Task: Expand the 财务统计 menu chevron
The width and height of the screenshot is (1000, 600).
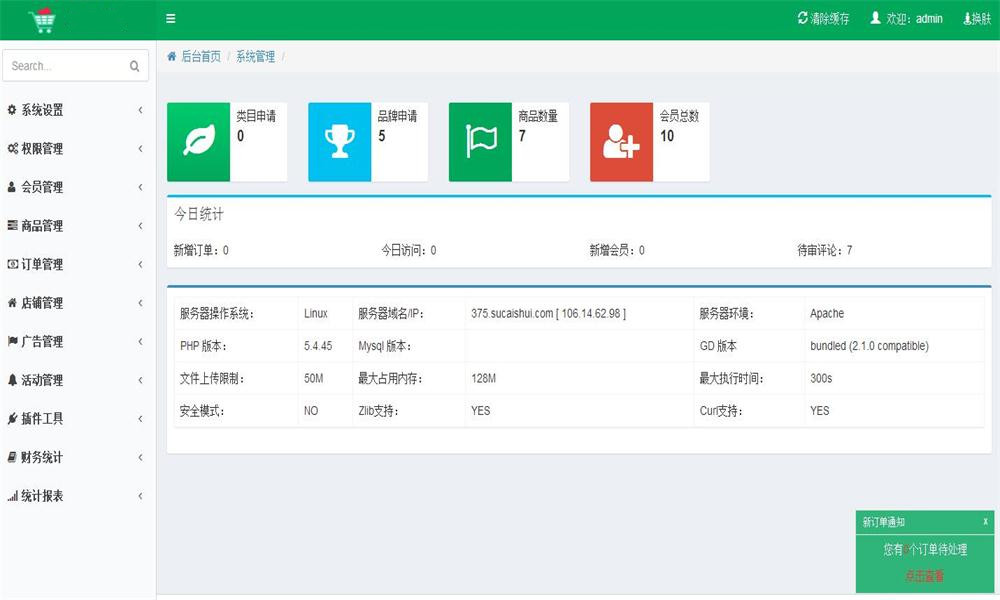Action: coord(140,457)
